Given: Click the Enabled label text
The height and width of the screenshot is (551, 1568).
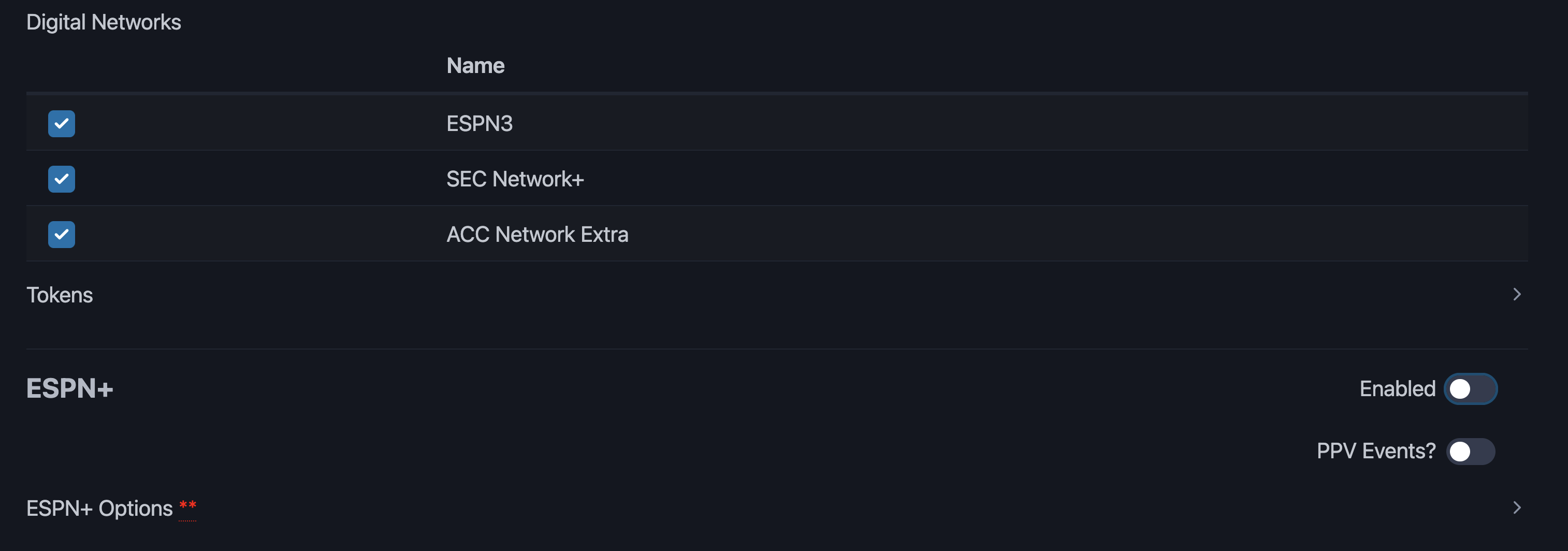Looking at the screenshot, I should tap(1397, 389).
